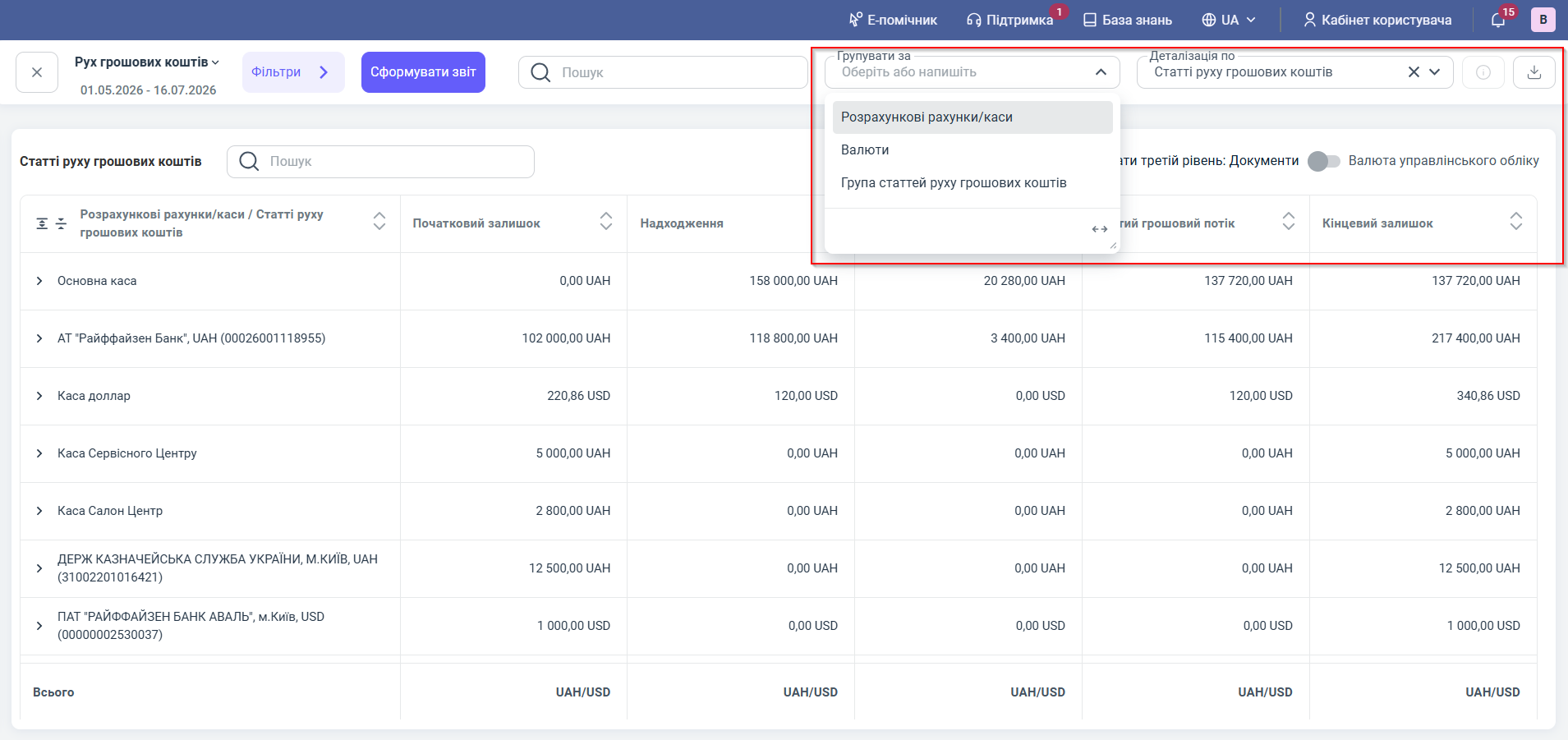Click the 3 400,00 UAH cell
Viewport: 1568px width, 740px height.
tap(1028, 338)
